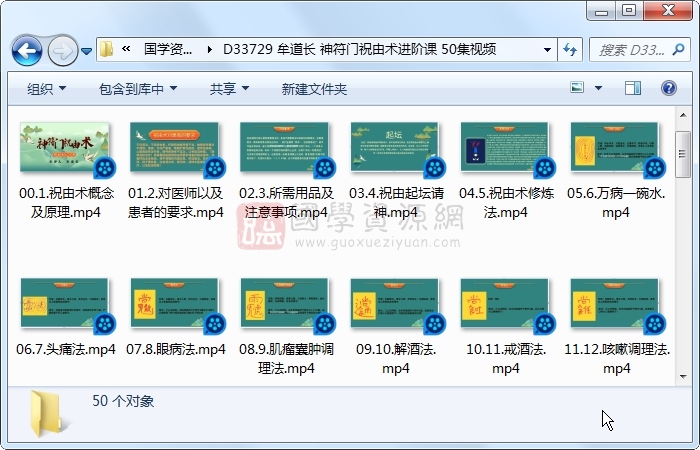
Task: Click the 新建文件夹 button
Action: [314, 89]
